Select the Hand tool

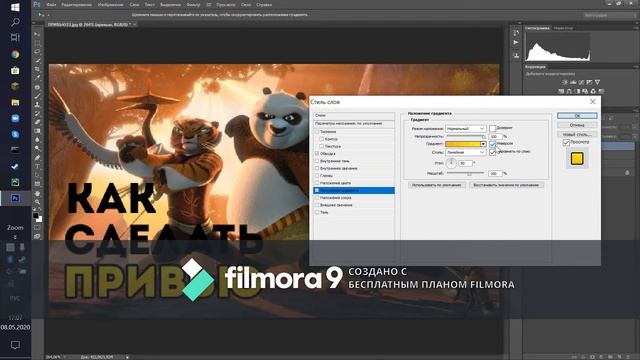[x=37, y=193]
